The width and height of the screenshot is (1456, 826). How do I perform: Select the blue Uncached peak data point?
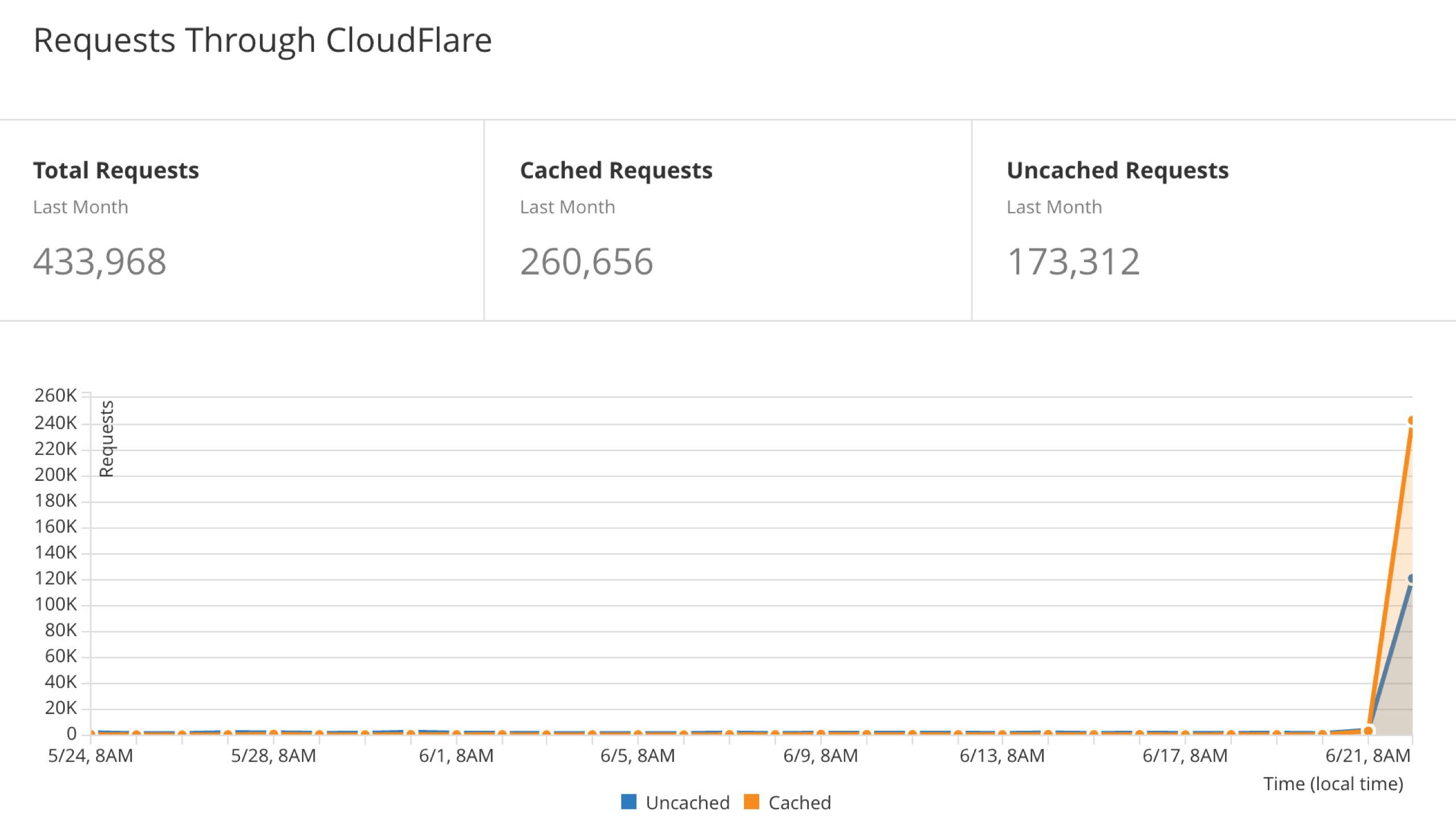tap(1411, 579)
